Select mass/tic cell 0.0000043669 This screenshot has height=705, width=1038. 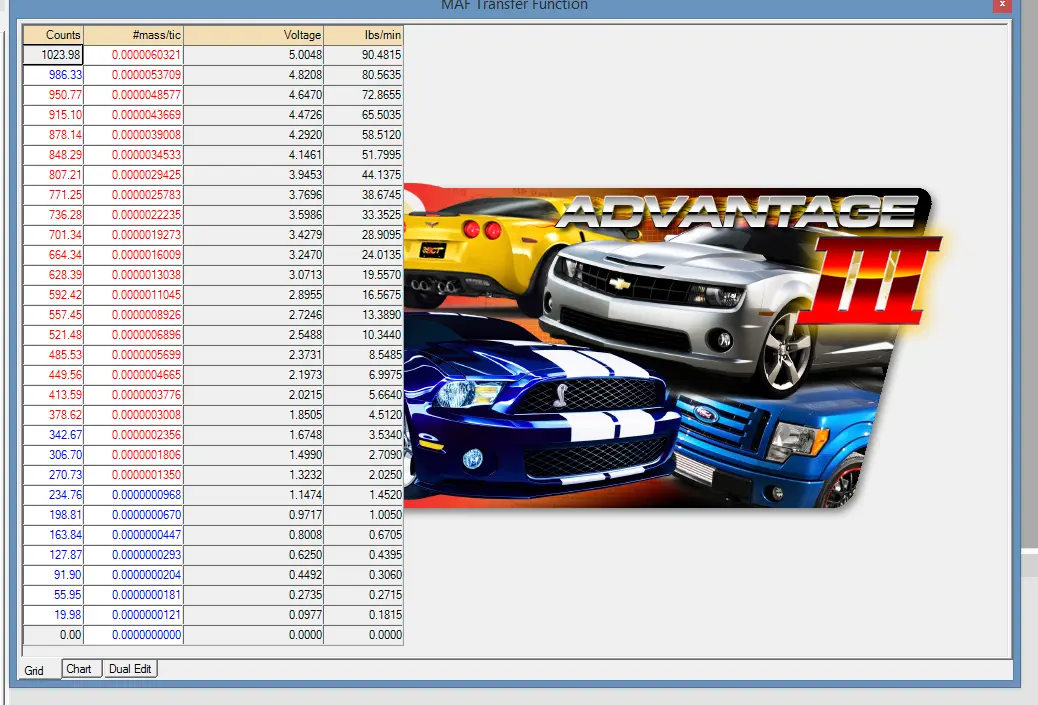point(133,115)
